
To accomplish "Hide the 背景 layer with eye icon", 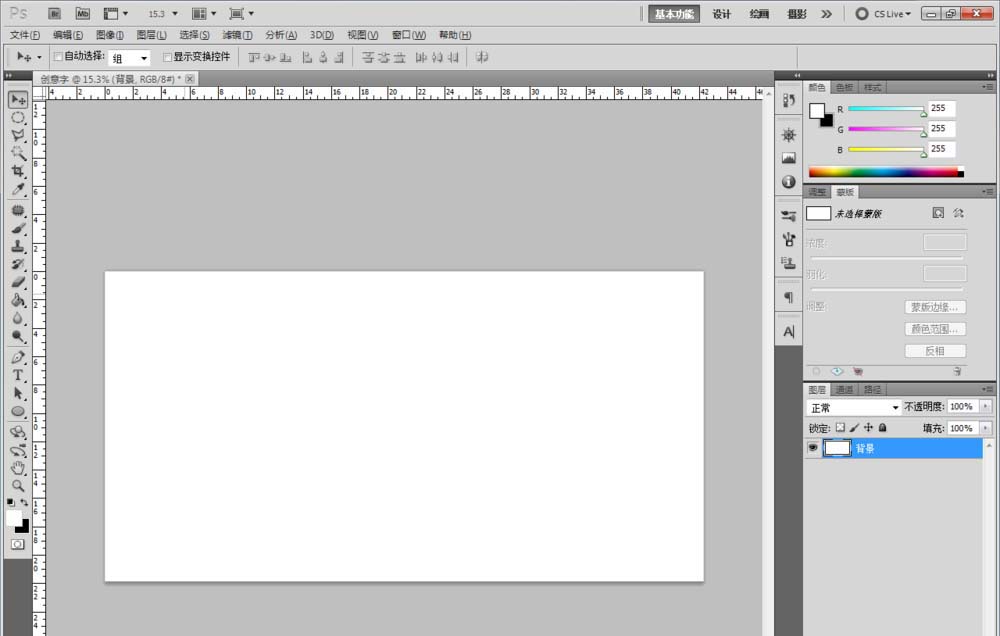I will 812,448.
